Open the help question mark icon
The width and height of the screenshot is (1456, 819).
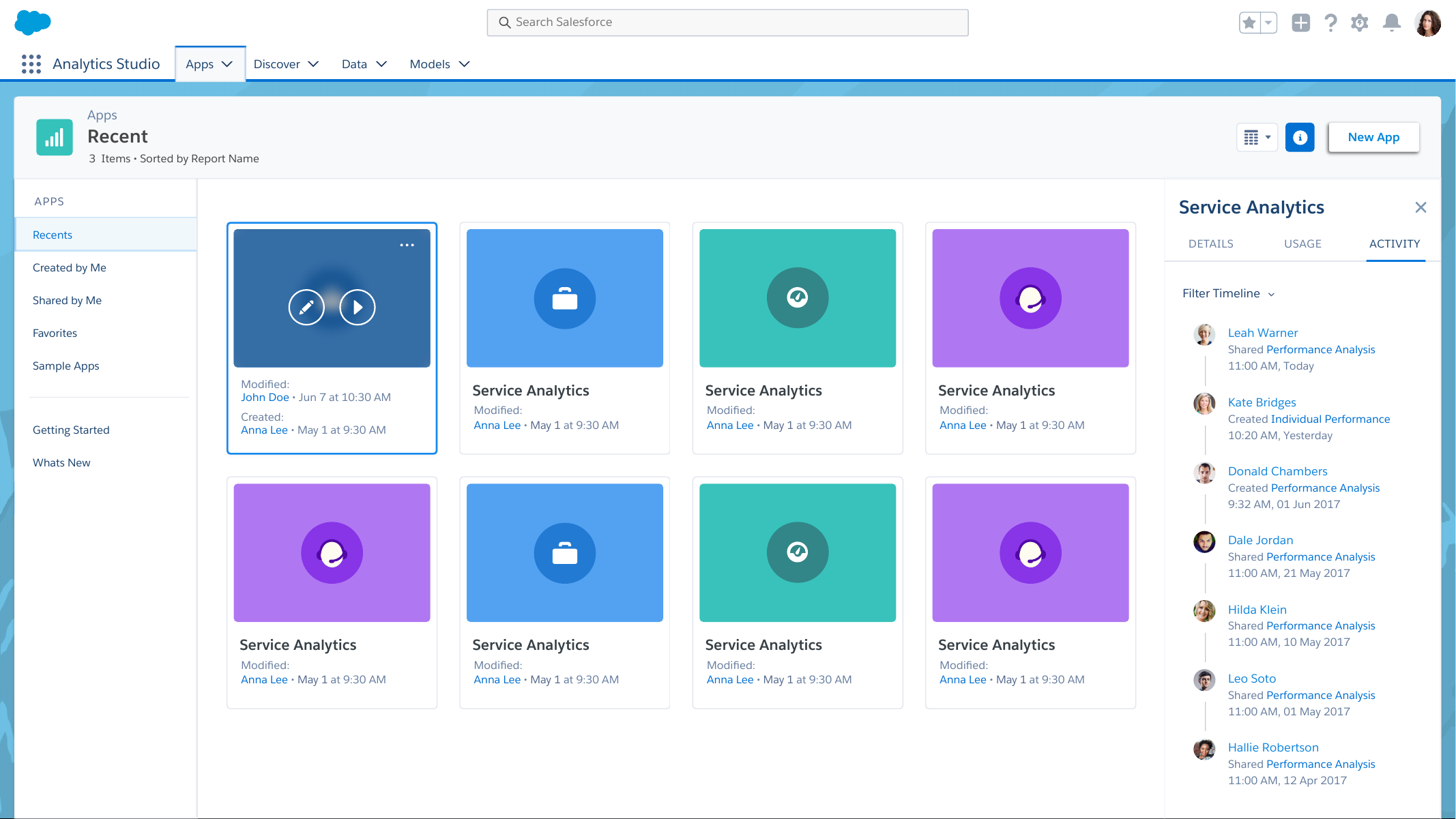[x=1330, y=23]
